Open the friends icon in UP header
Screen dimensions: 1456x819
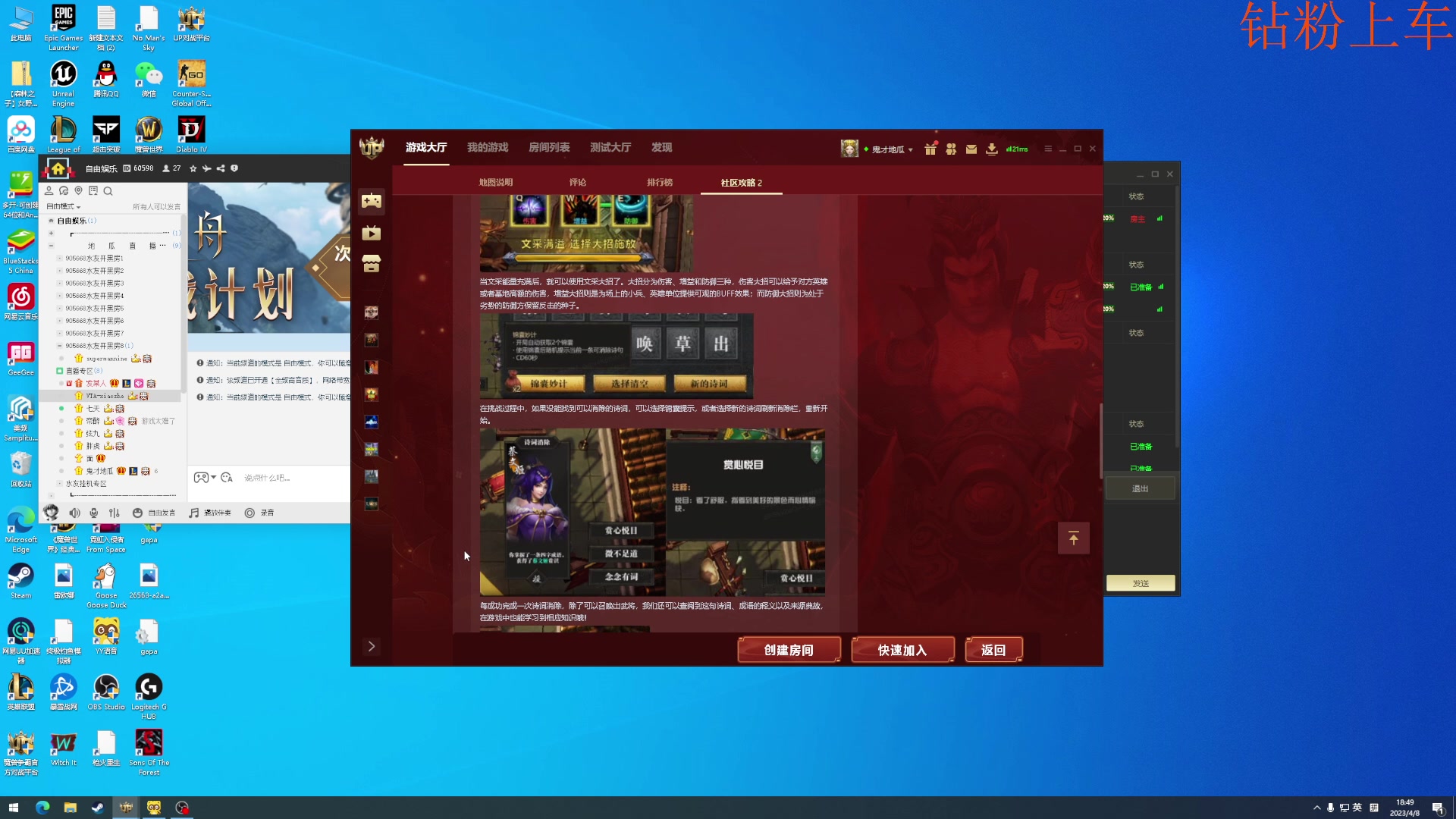(951, 149)
